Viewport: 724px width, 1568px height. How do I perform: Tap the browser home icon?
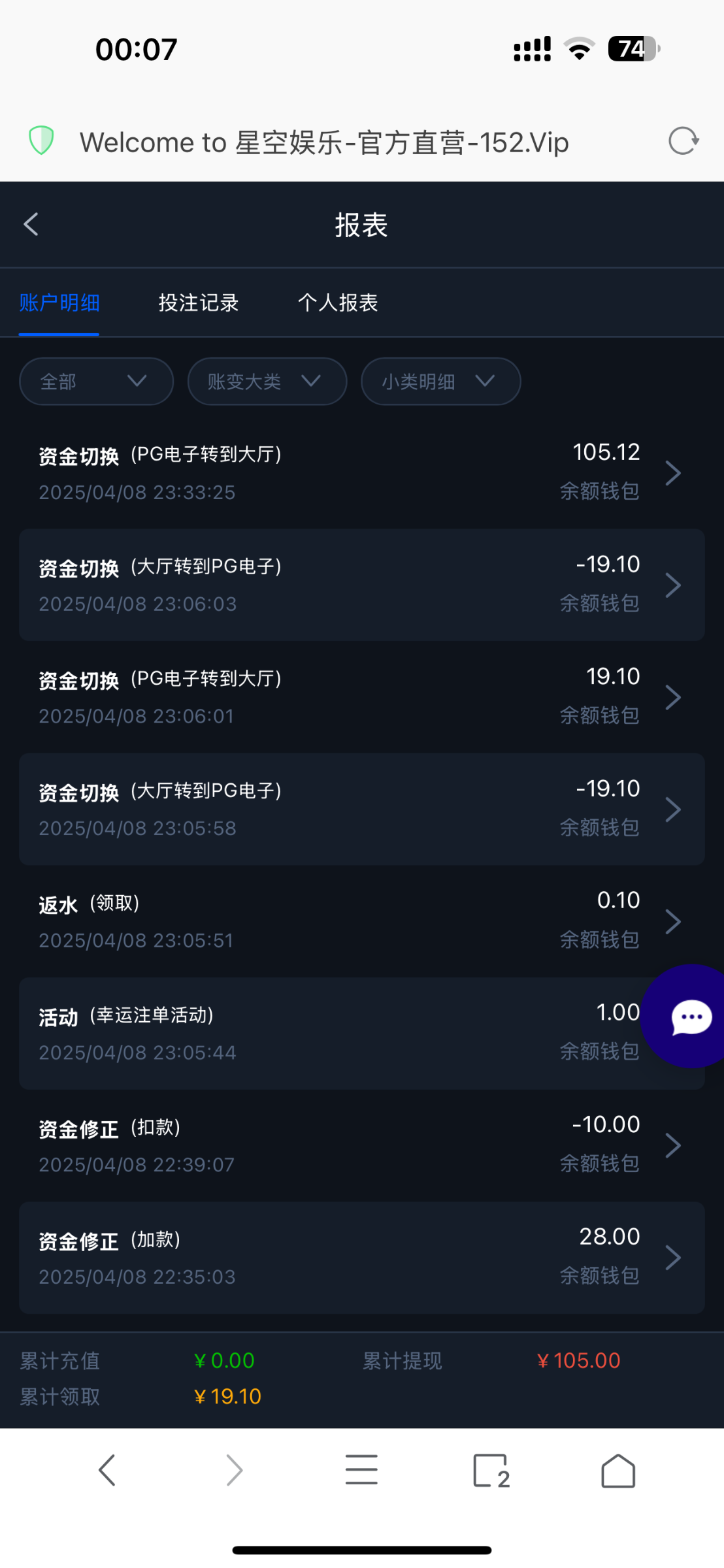[x=617, y=1470]
